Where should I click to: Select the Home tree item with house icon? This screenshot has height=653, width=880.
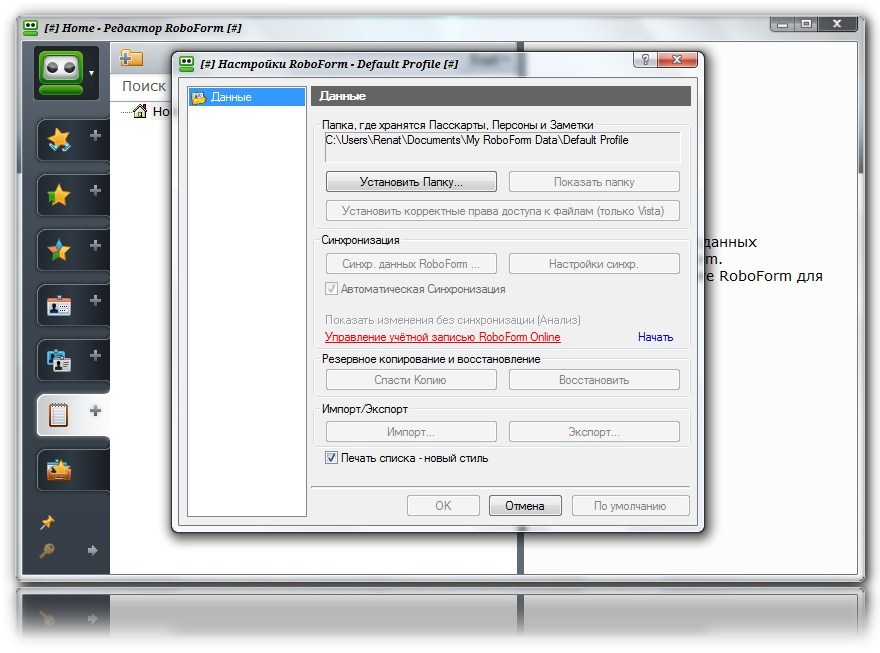click(152, 111)
